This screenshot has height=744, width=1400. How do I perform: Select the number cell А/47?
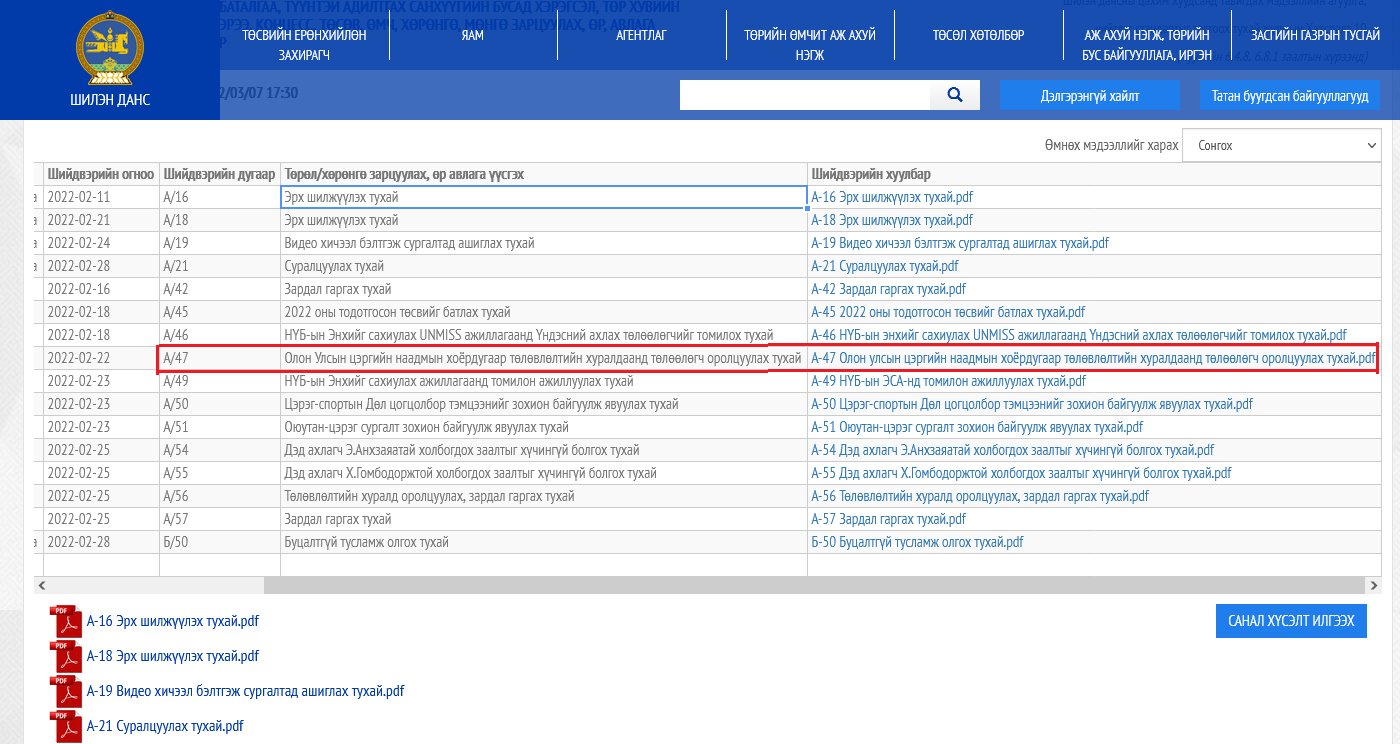click(220, 358)
